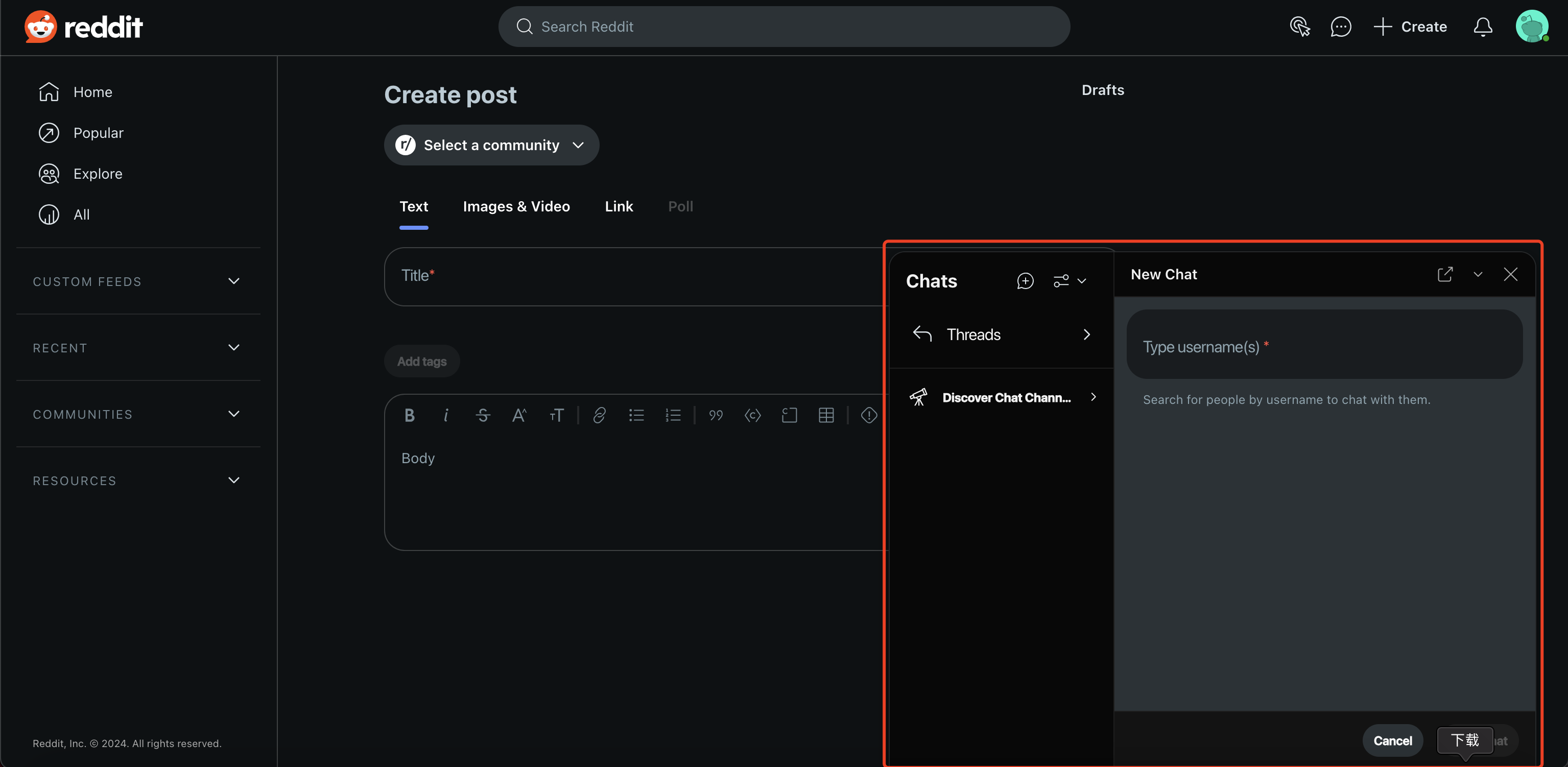Click the Reddit logo
The image size is (1568, 767).
click(x=83, y=27)
